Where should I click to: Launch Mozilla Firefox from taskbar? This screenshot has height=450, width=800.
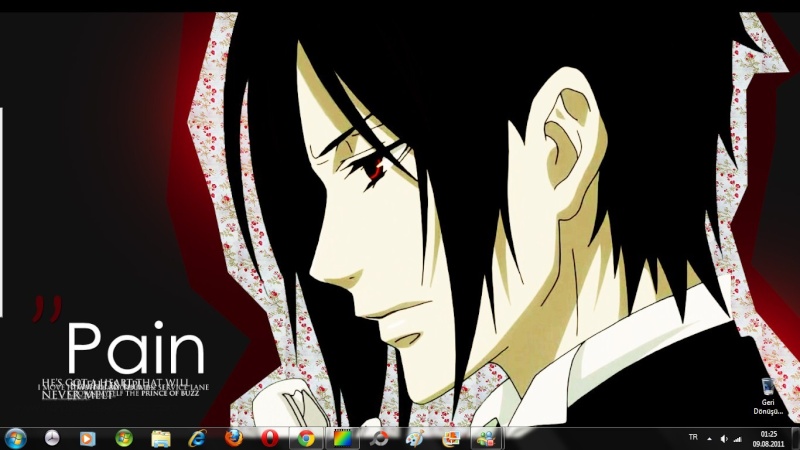point(234,438)
